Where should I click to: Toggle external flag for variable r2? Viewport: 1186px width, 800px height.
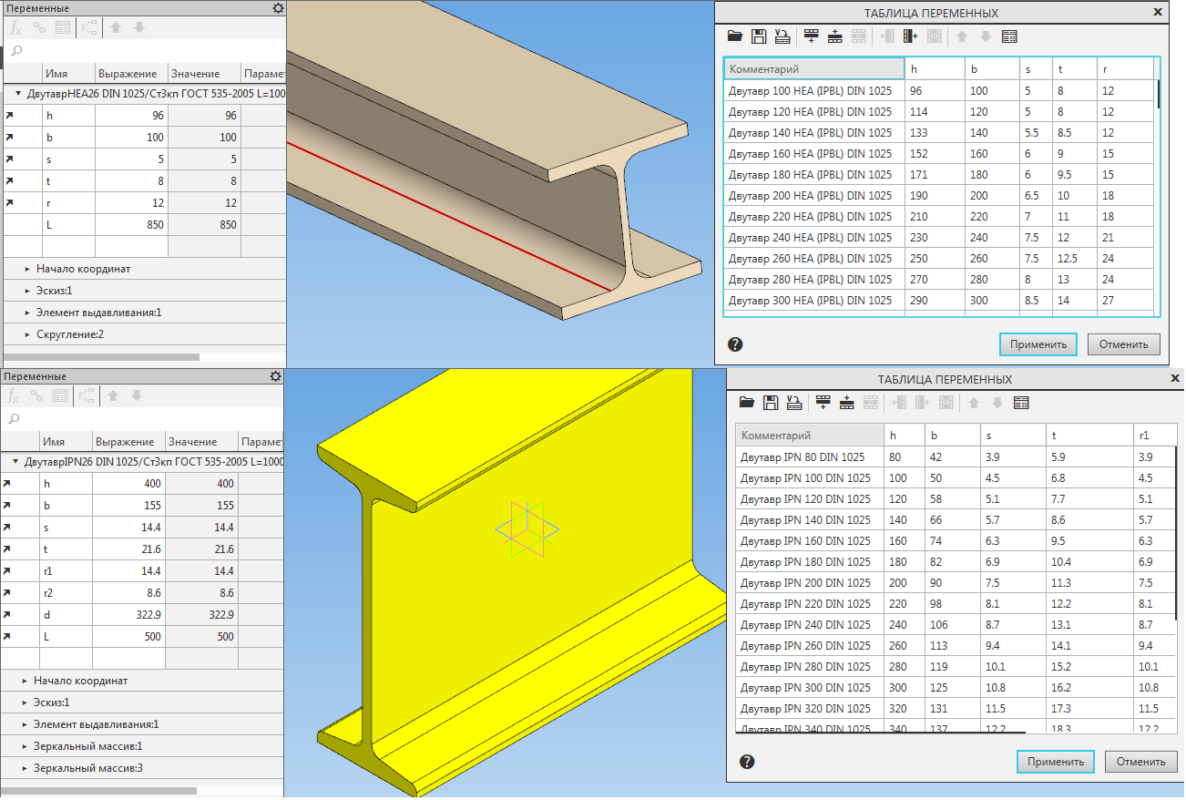(7, 594)
